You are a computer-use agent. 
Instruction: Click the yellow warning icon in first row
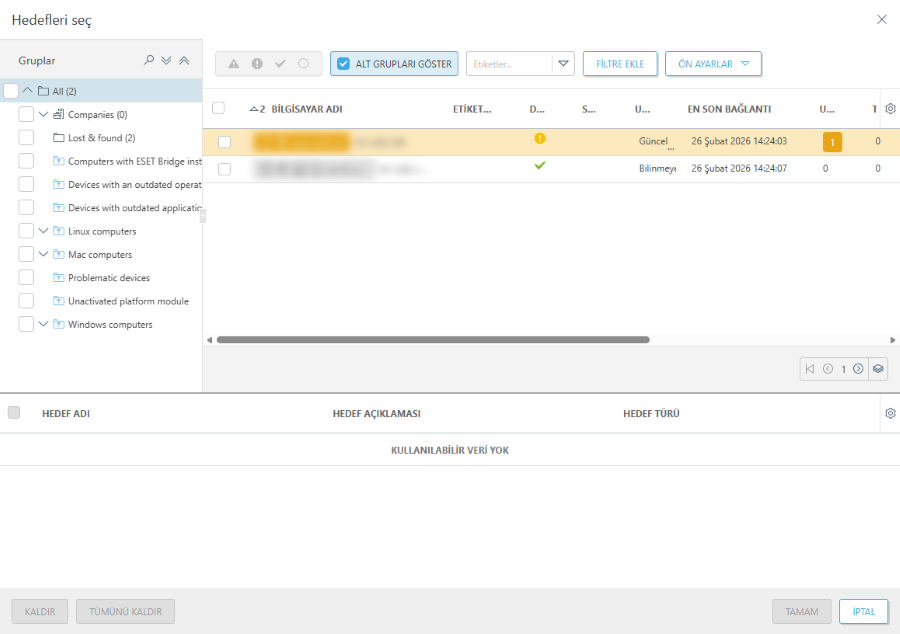coord(540,138)
